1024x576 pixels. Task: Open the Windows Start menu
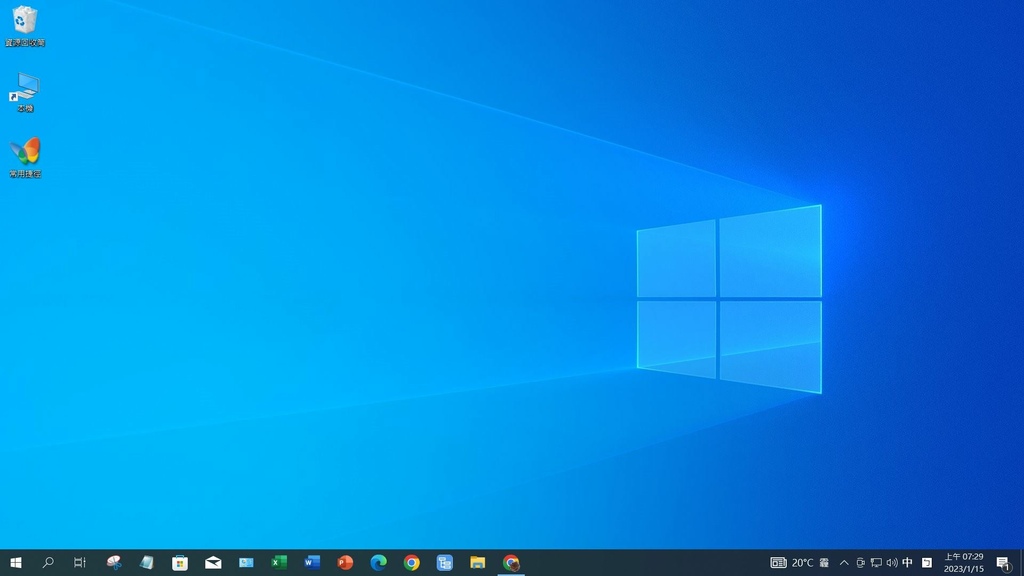pyautogui.click(x=16, y=562)
